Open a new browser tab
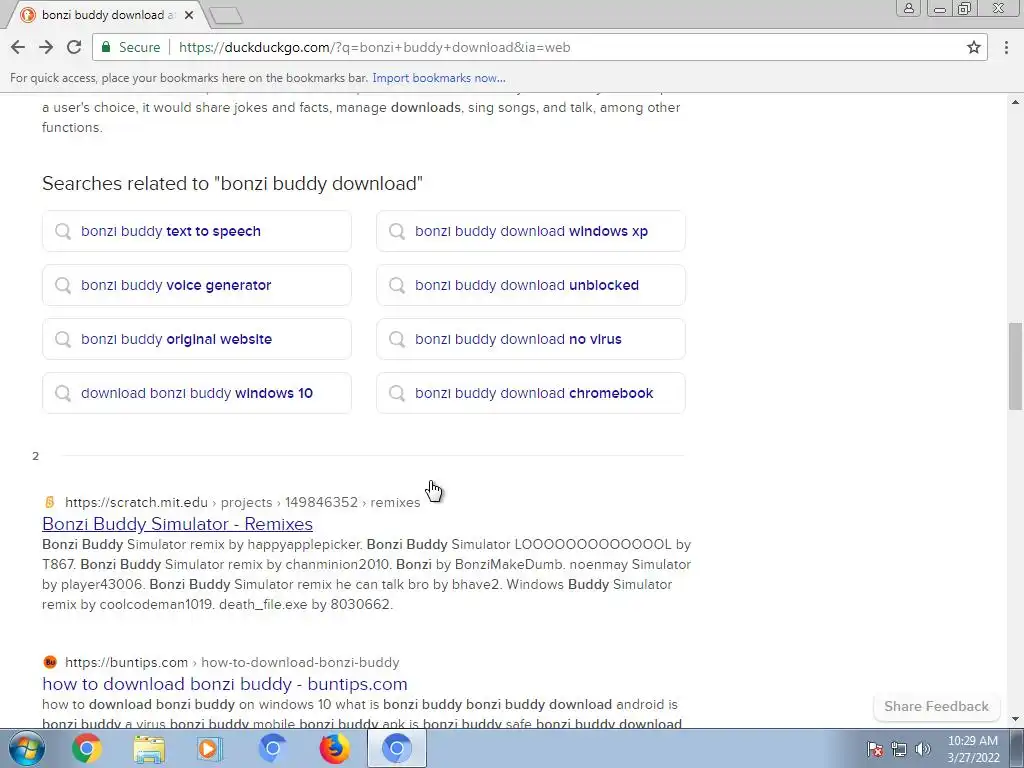The width and height of the screenshot is (1024, 768). (227, 15)
